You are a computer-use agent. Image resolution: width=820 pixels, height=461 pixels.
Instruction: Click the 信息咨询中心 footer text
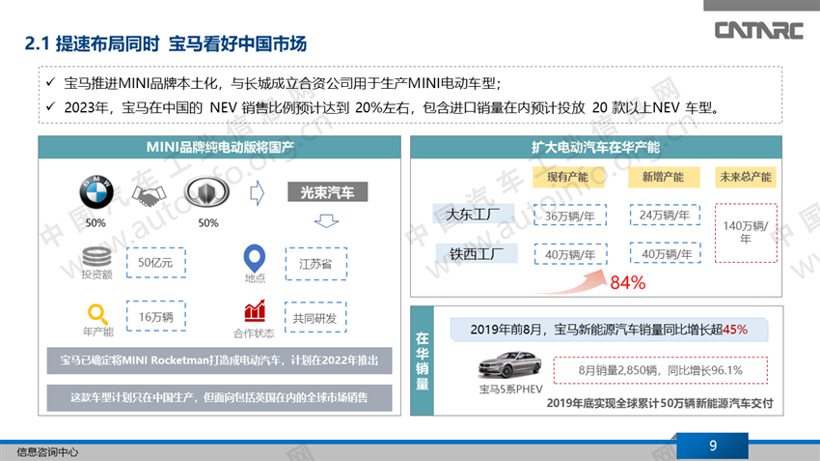[x=47, y=452]
